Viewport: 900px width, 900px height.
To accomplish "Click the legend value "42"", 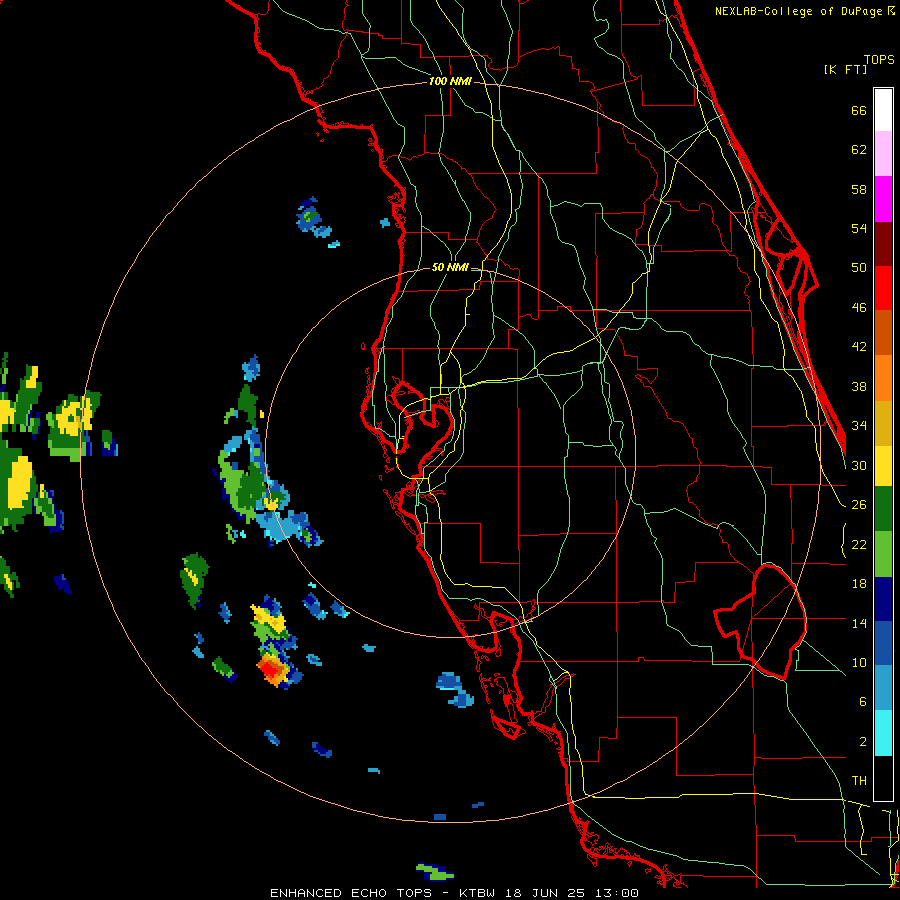I will click(x=859, y=347).
